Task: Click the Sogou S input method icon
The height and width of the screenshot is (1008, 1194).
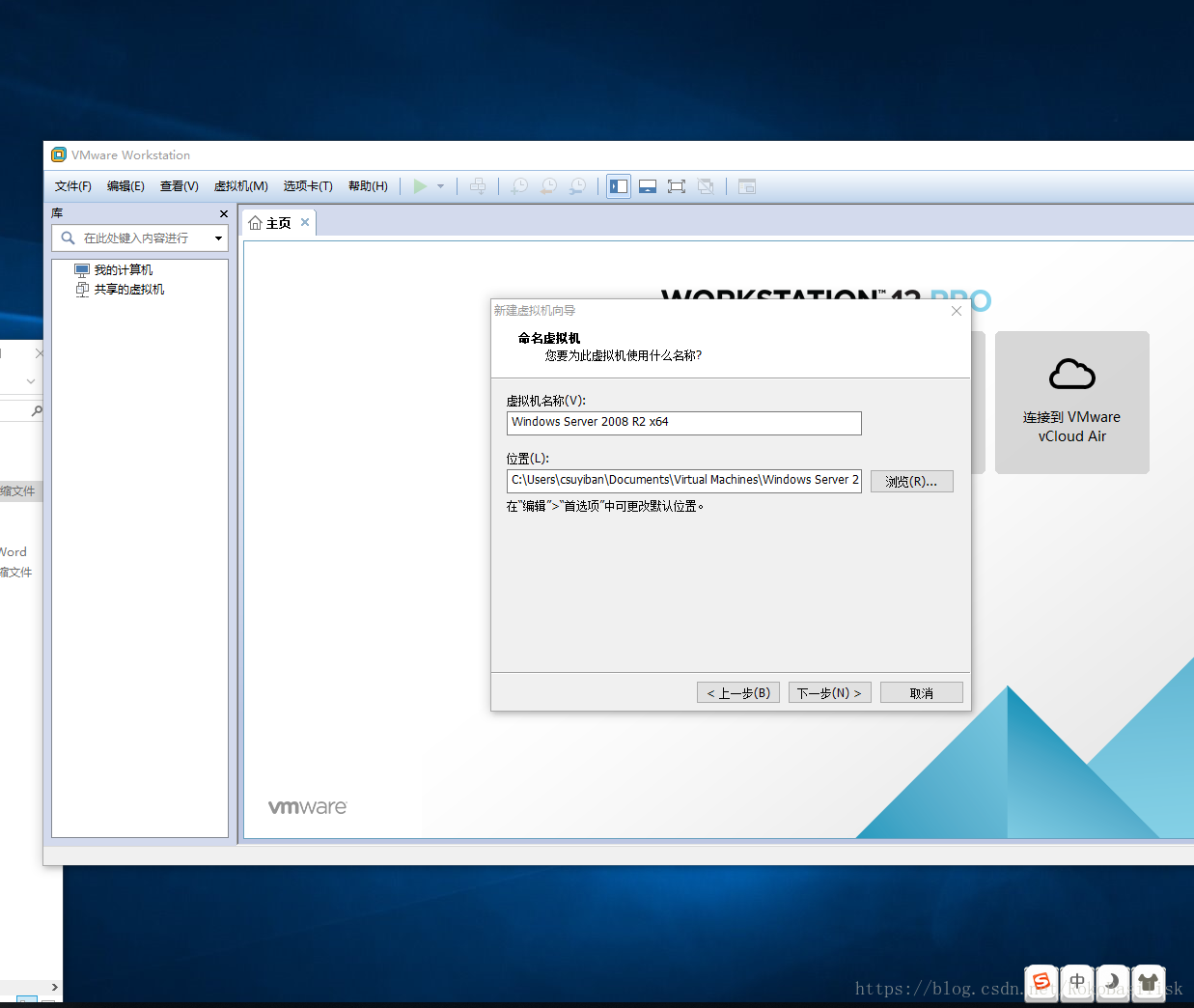Action: click(x=1041, y=983)
